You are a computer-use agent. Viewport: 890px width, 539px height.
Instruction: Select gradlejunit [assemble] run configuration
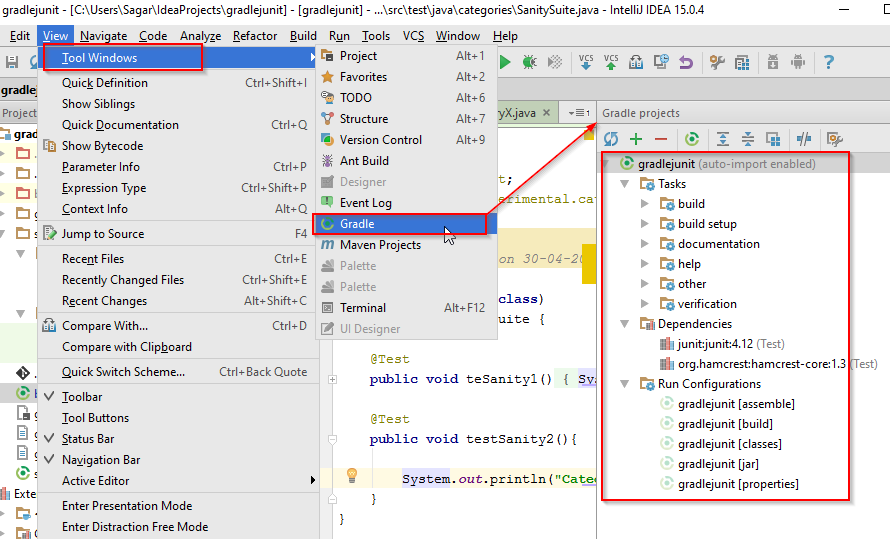point(736,404)
